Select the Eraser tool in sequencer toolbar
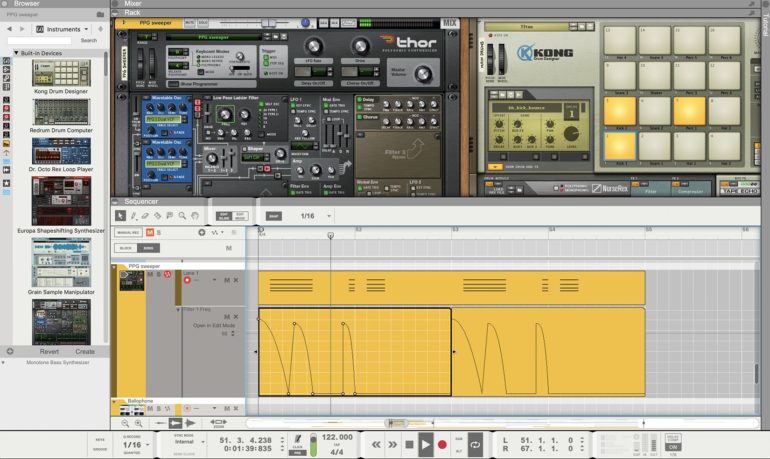770x459 pixels. [x=145, y=215]
